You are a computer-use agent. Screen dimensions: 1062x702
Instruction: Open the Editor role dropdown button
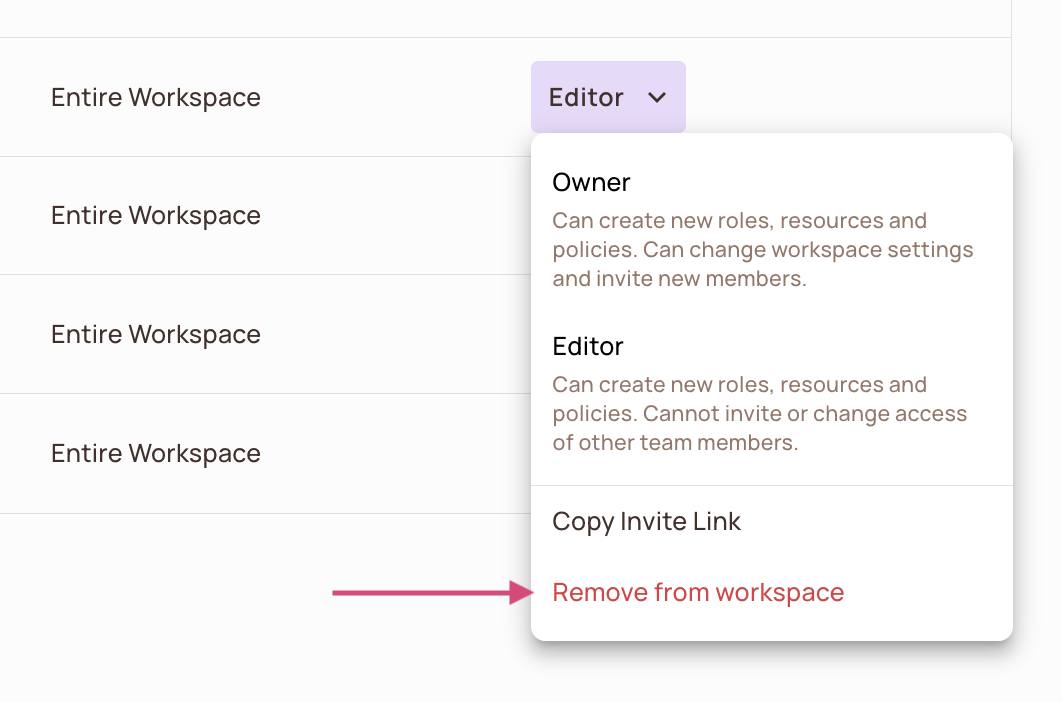(607, 97)
